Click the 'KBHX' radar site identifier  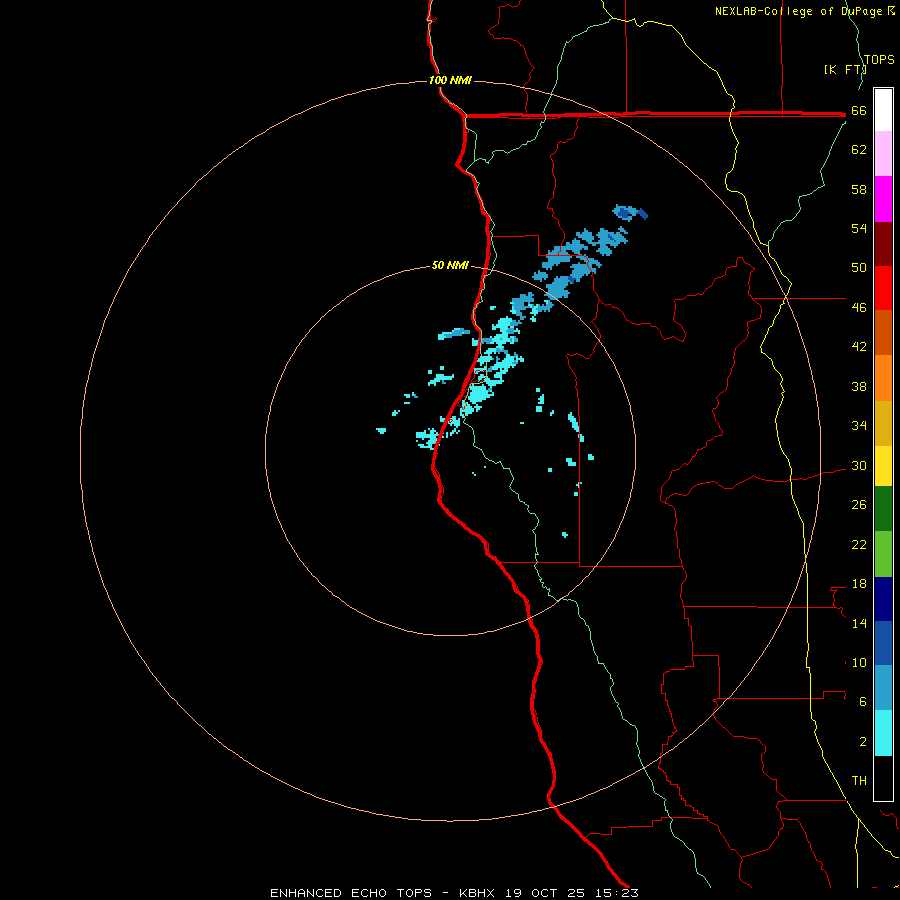476,893
